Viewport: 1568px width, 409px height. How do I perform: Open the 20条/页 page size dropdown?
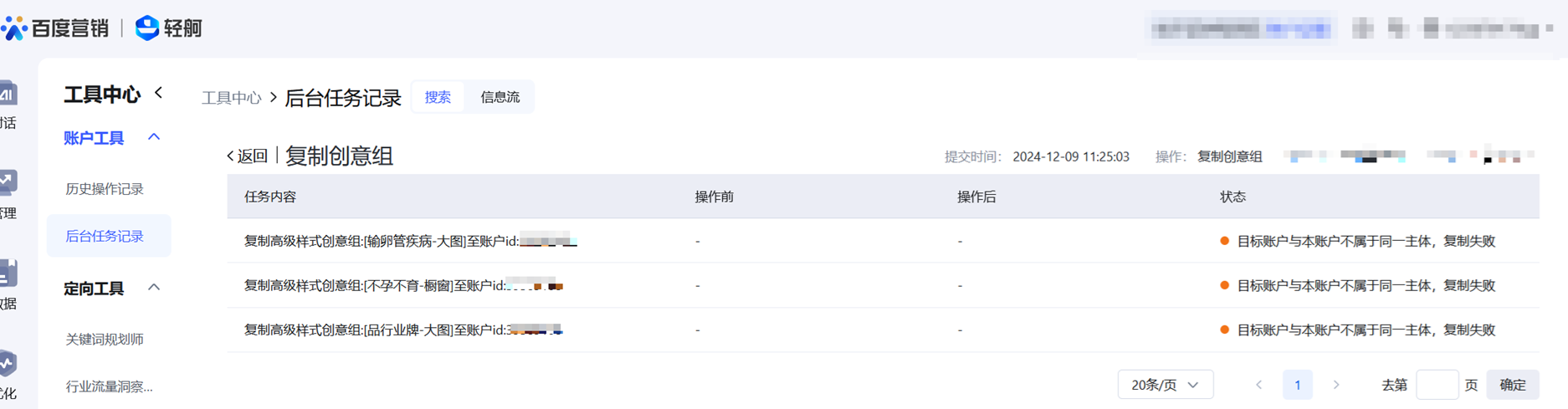click(x=1165, y=385)
